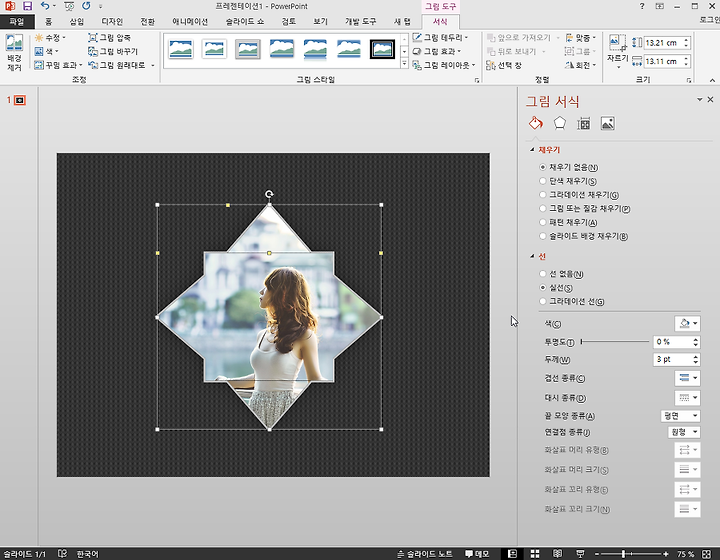Apply black double frame picture style
This screenshot has width=720, height=560.
(x=382, y=49)
